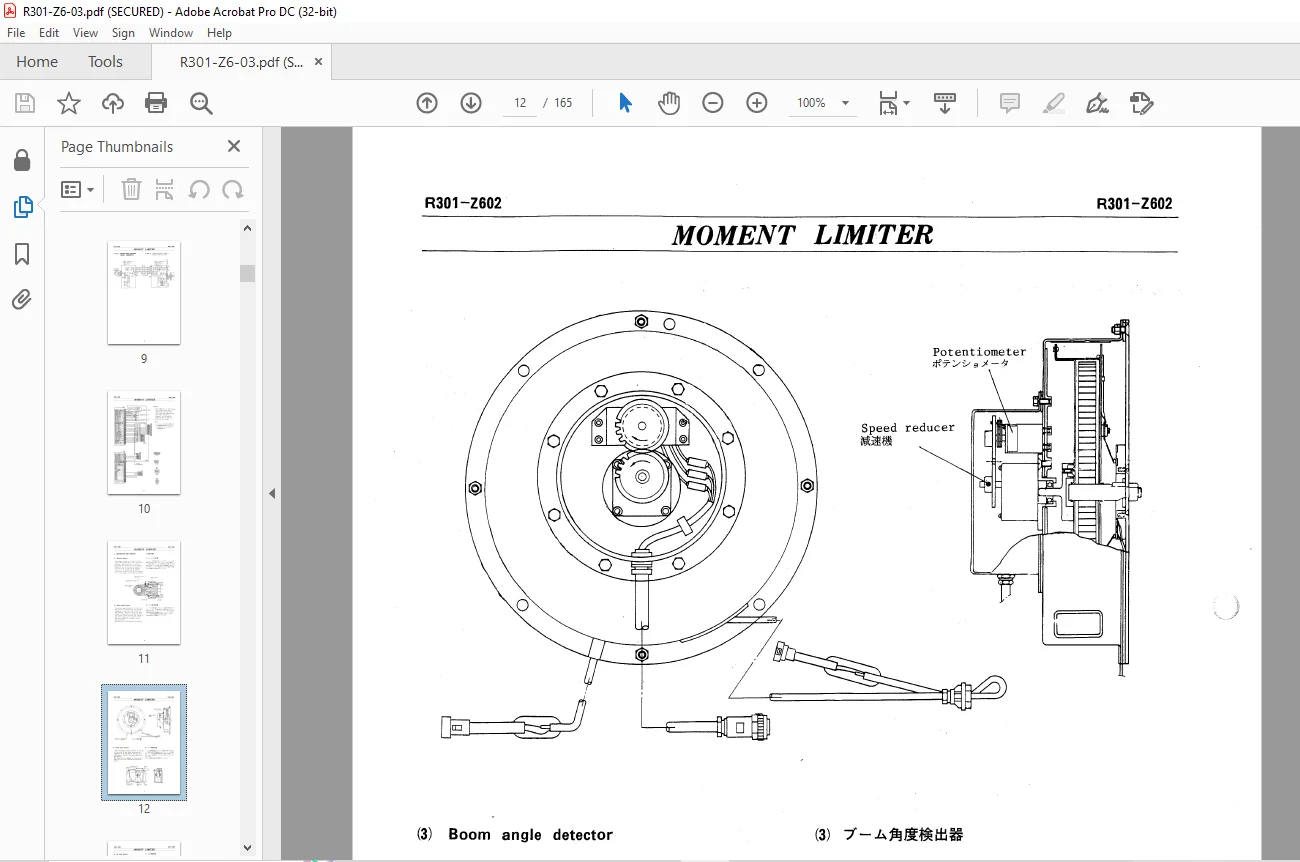The image size is (1300, 862).
Task: Click the Speed reducer label
Action: point(908,428)
